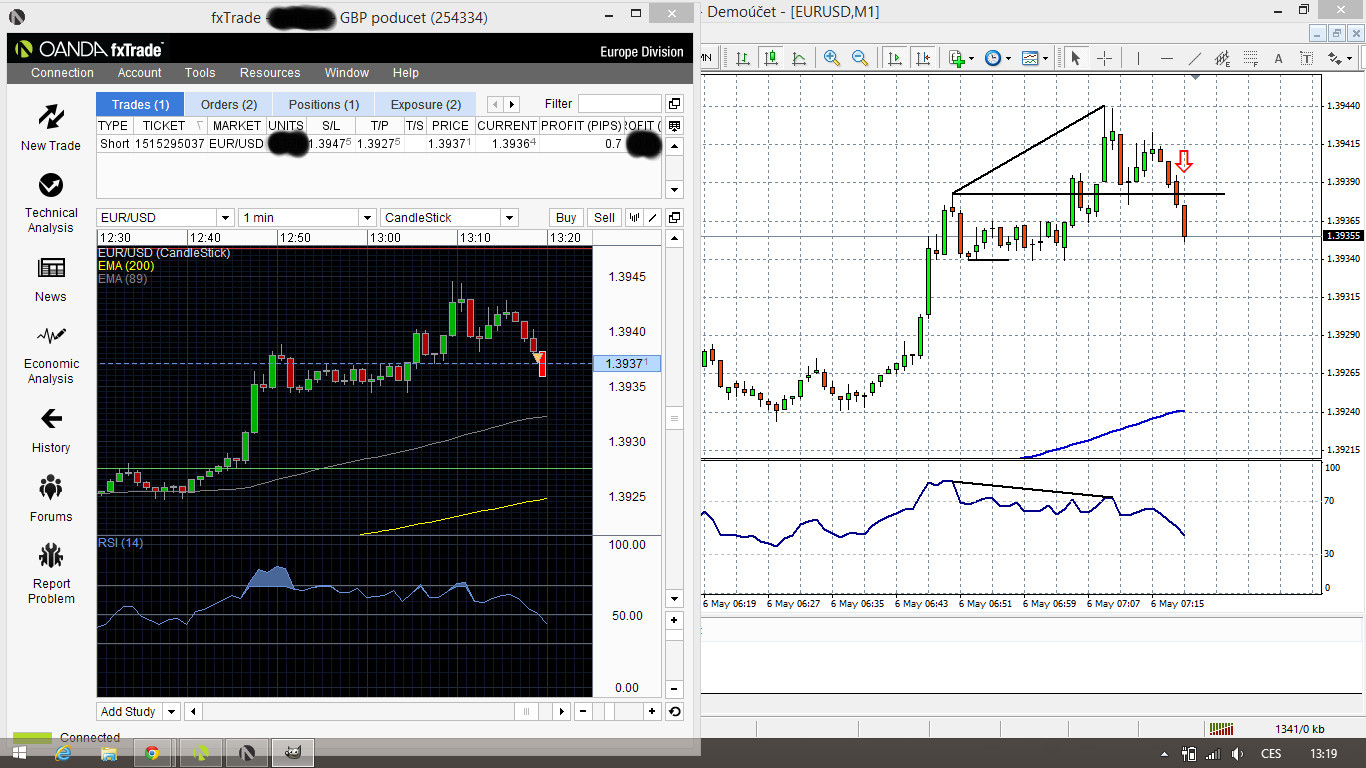Image resolution: width=1366 pixels, height=768 pixels.
Task: Open Technical Analysis in the sidebar
Action: (x=51, y=202)
